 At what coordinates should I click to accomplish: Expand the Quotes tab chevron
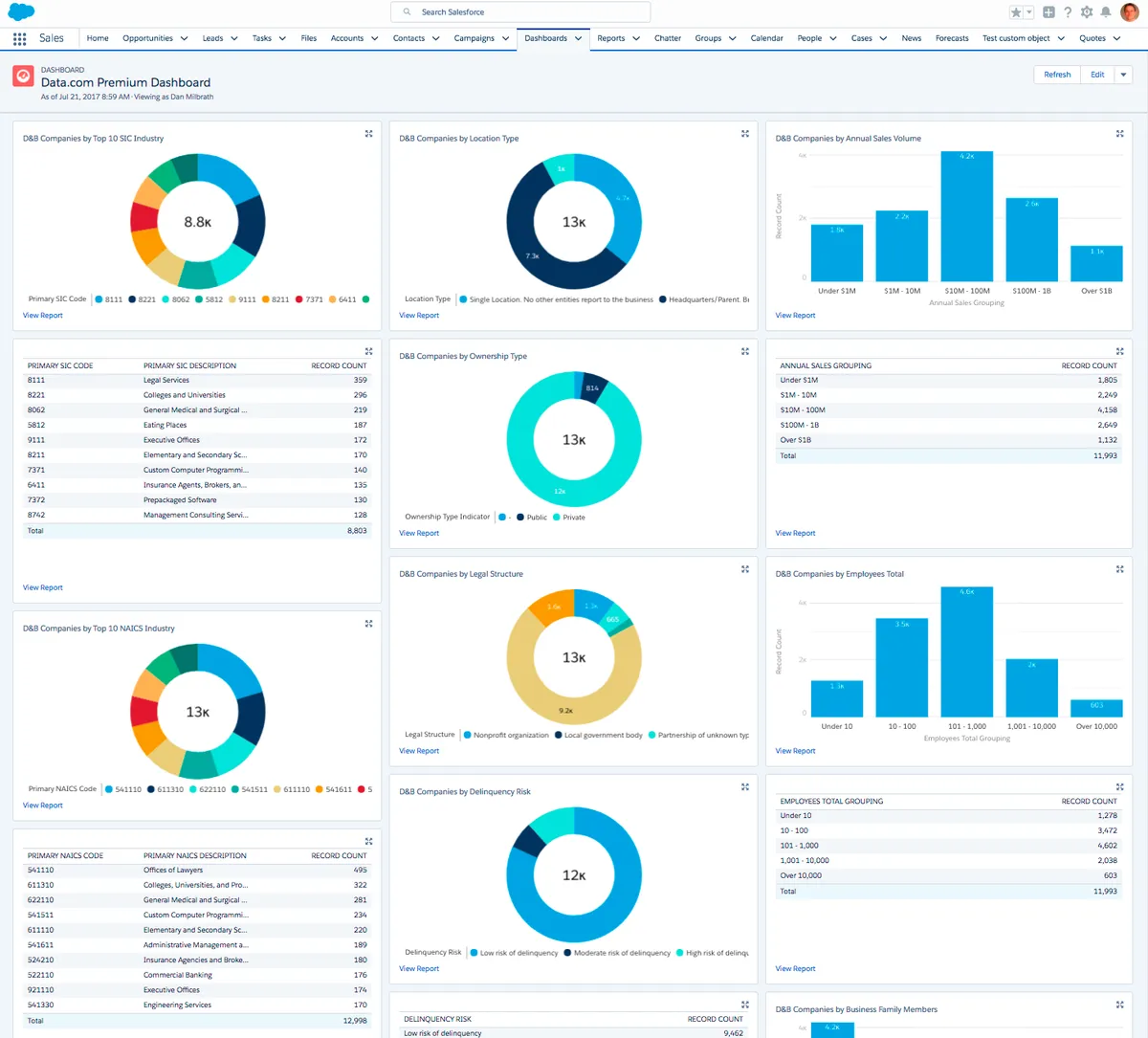pos(1116,38)
